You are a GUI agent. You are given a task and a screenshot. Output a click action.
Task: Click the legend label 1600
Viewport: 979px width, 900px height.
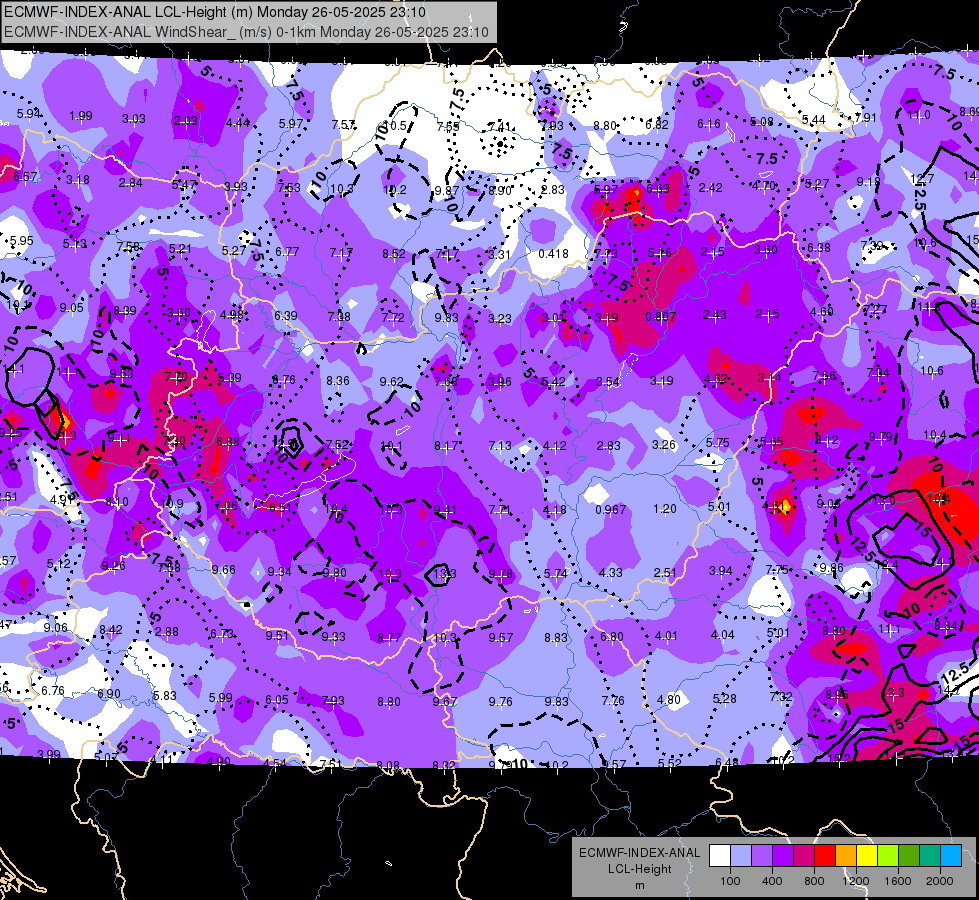pos(898,881)
